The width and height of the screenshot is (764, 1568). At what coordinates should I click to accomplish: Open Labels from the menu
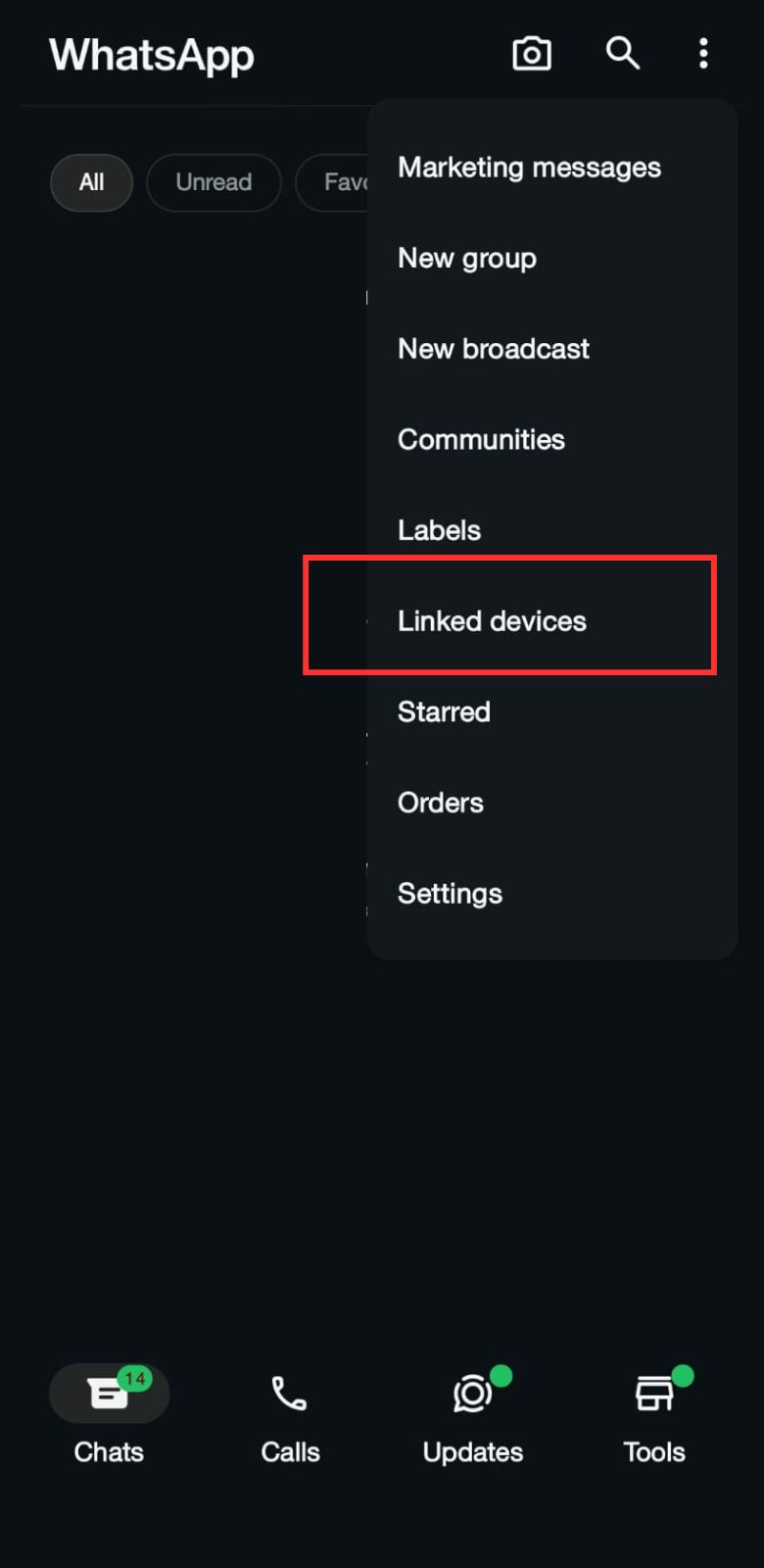[x=439, y=530]
